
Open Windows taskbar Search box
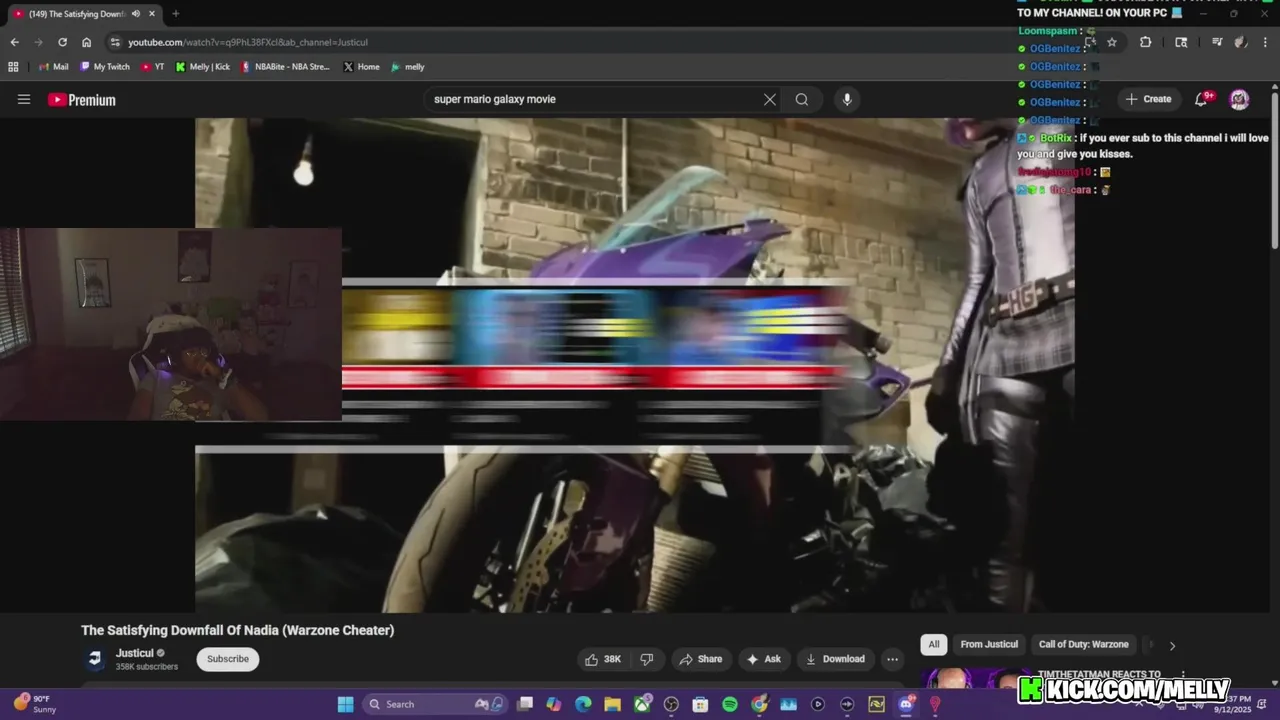[435, 704]
